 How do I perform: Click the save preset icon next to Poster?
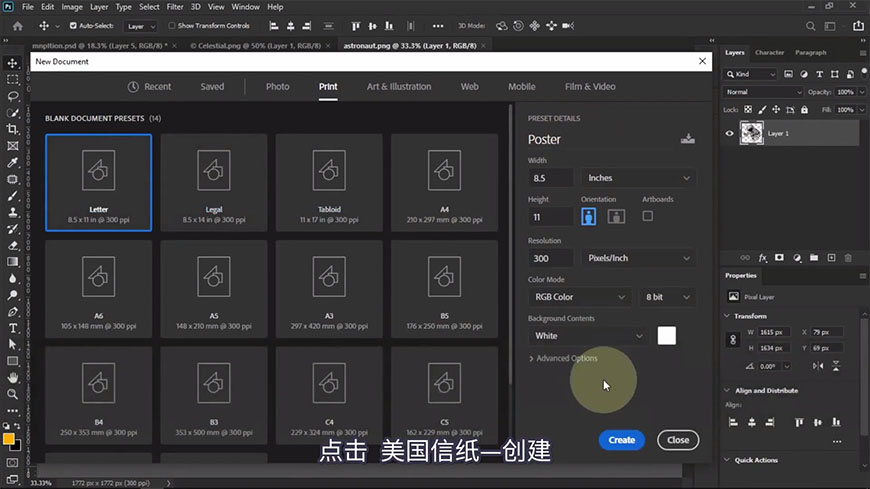687,139
